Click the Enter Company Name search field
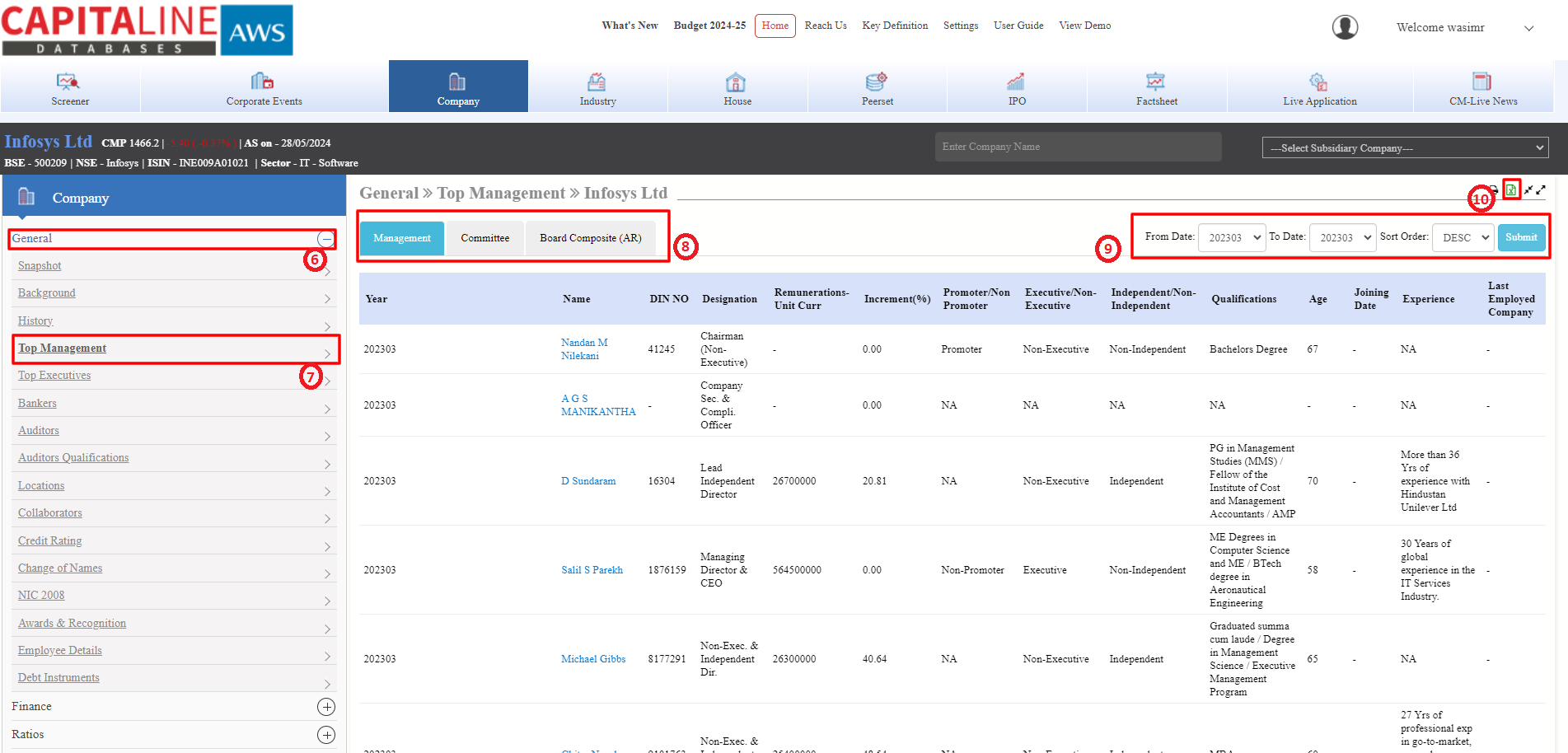Screen dimensions: 1568x753 tap(1078, 147)
